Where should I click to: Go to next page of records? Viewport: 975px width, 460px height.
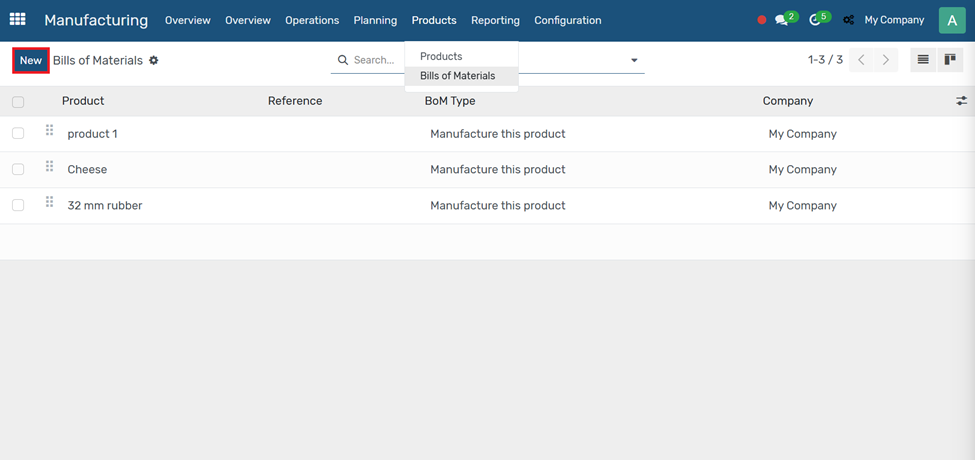886,60
